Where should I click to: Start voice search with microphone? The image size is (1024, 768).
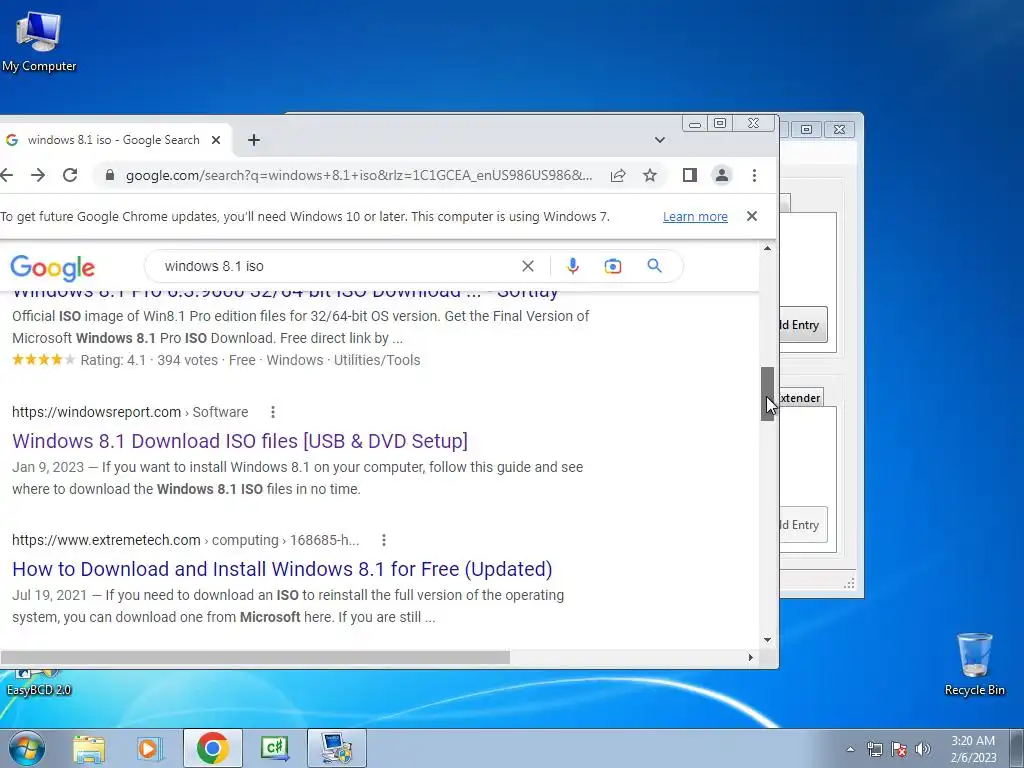point(573,266)
